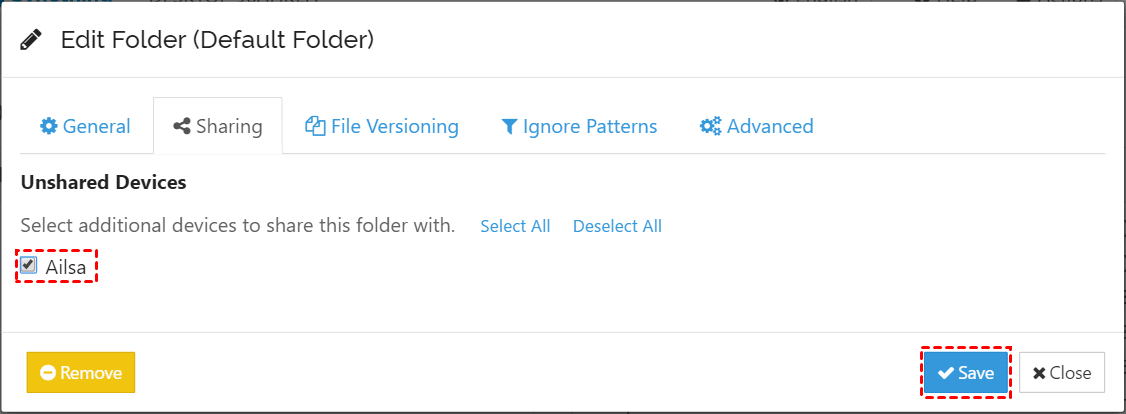Click the Deselect All link
Viewport: 1126px width, 414px height.
tap(617, 226)
